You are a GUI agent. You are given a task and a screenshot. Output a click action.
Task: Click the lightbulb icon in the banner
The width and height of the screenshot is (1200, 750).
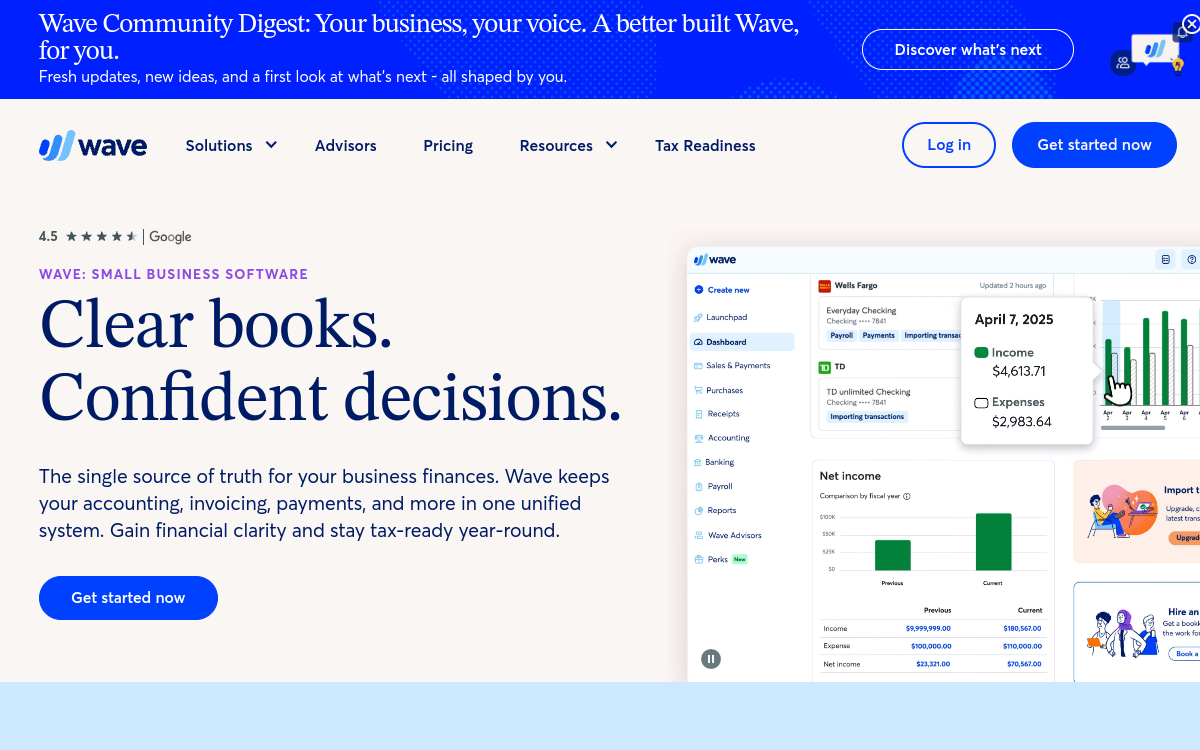click(1178, 68)
